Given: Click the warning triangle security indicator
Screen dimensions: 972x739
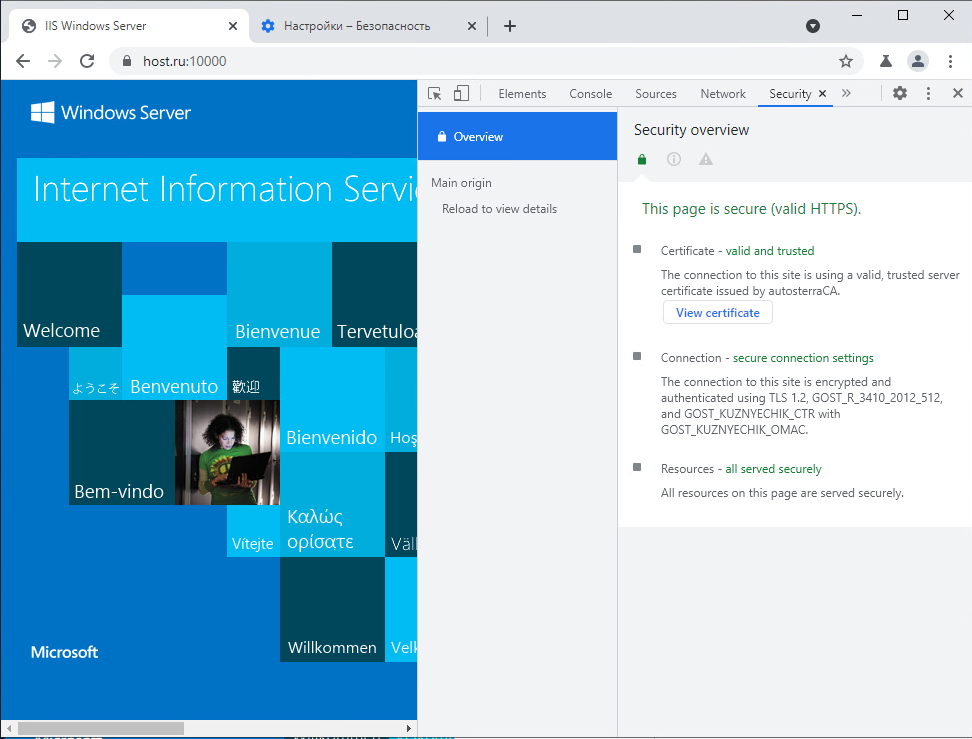Looking at the screenshot, I should 705,159.
